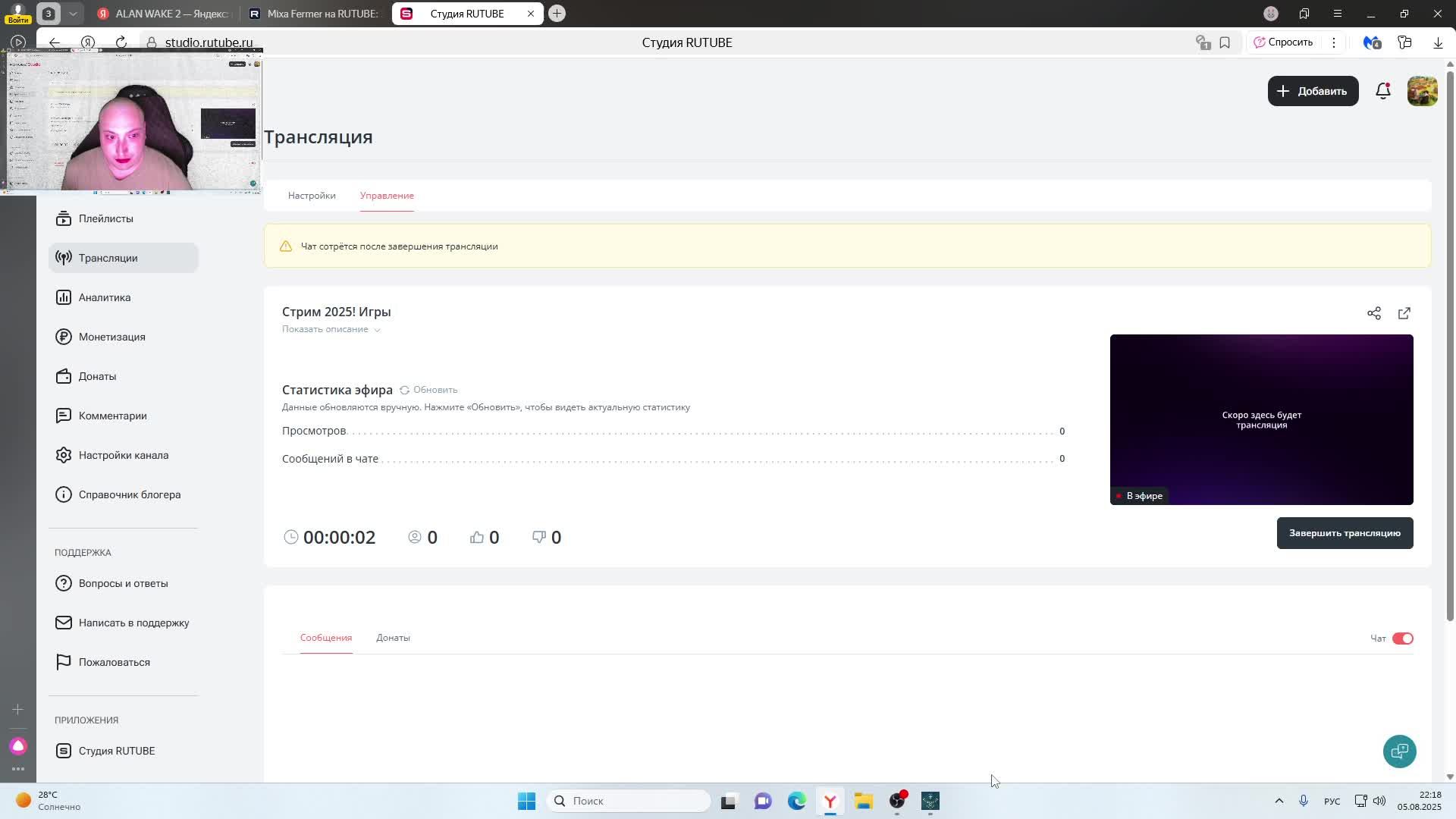Open File Explorer from taskbar
This screenshot has width=1456, height=819.
pyautogui.click(x=863, y=801)
